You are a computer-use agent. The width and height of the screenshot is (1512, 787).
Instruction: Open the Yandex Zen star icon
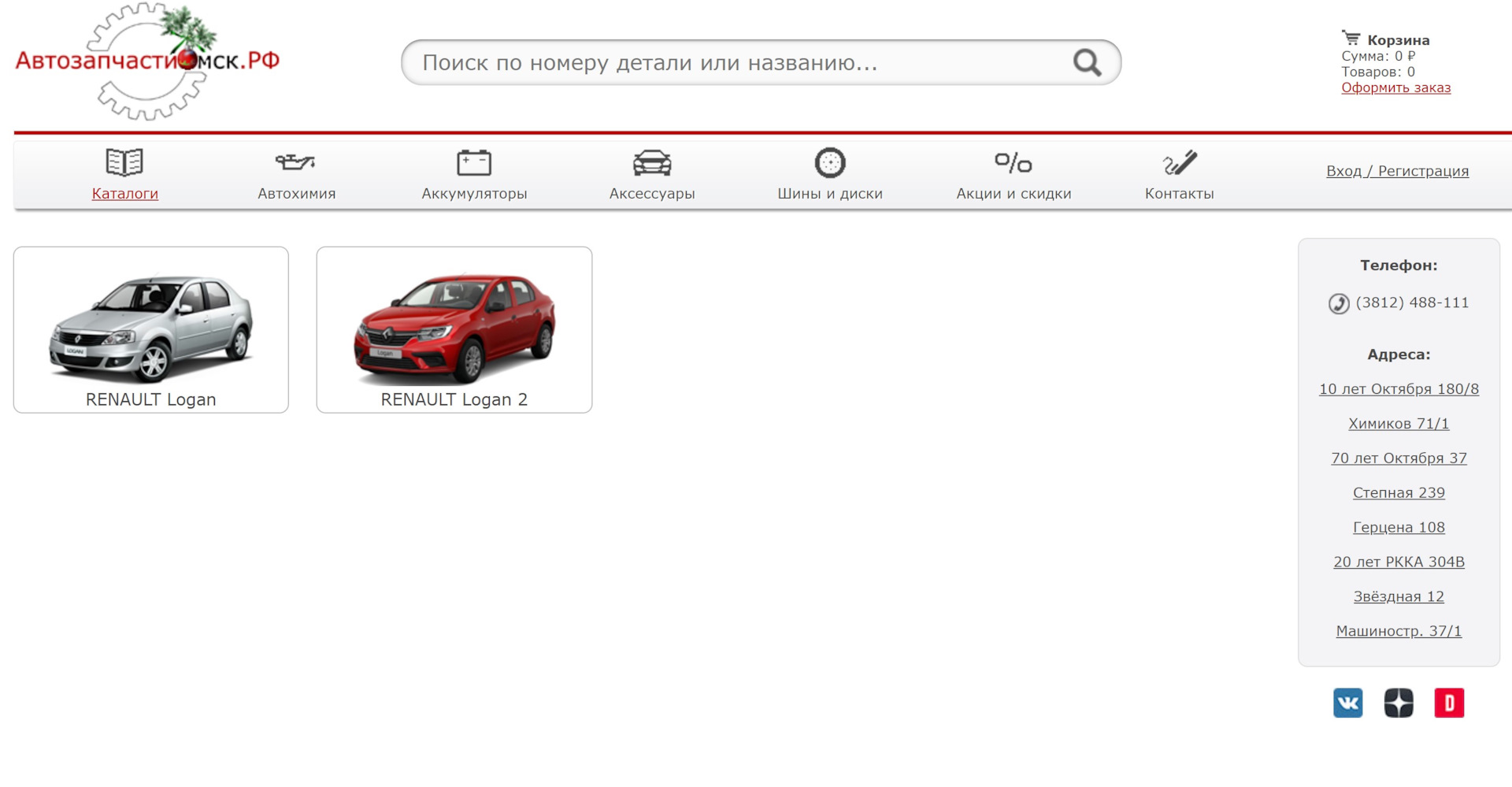(x=1399, y=703)
